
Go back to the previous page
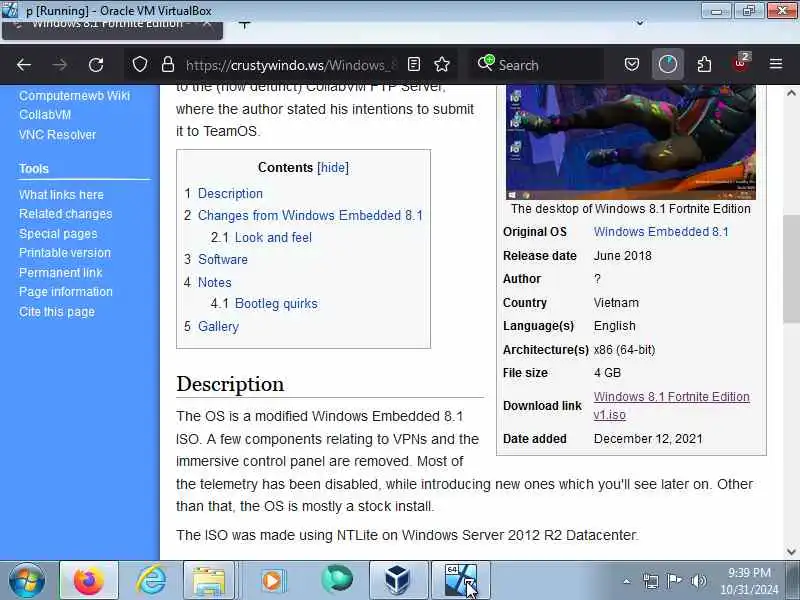coord(24,65)
